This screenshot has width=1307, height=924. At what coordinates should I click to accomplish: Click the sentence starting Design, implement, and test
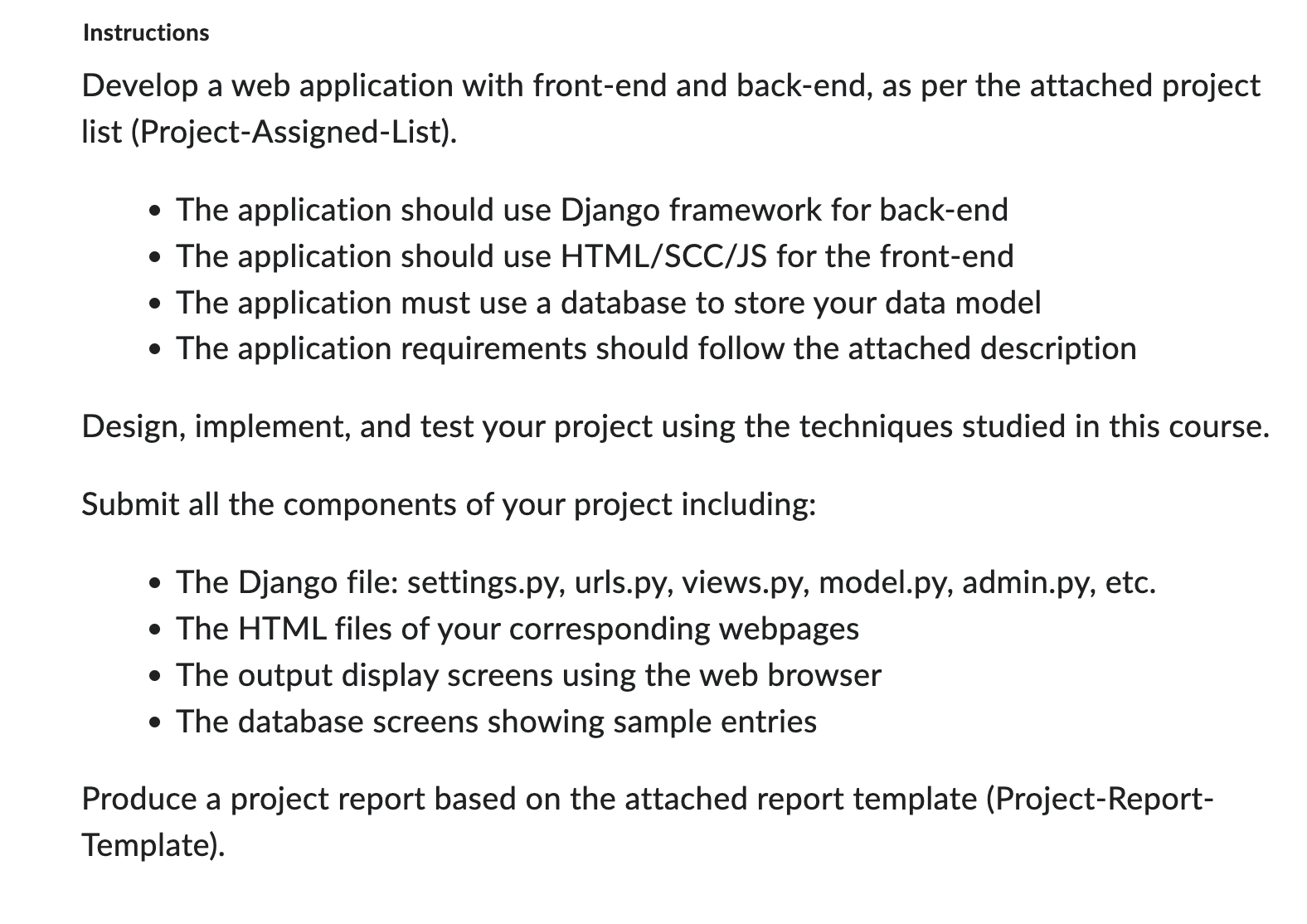676,426
